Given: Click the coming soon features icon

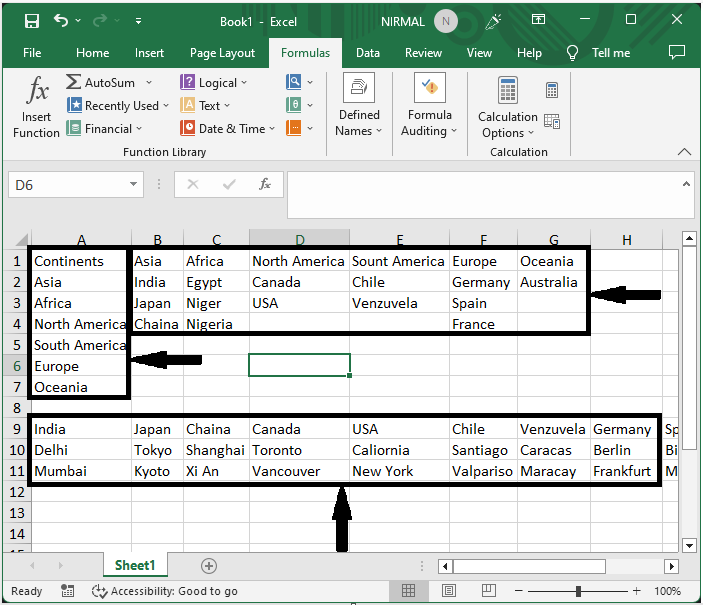Looking at the screenshot, I should 493,21.
